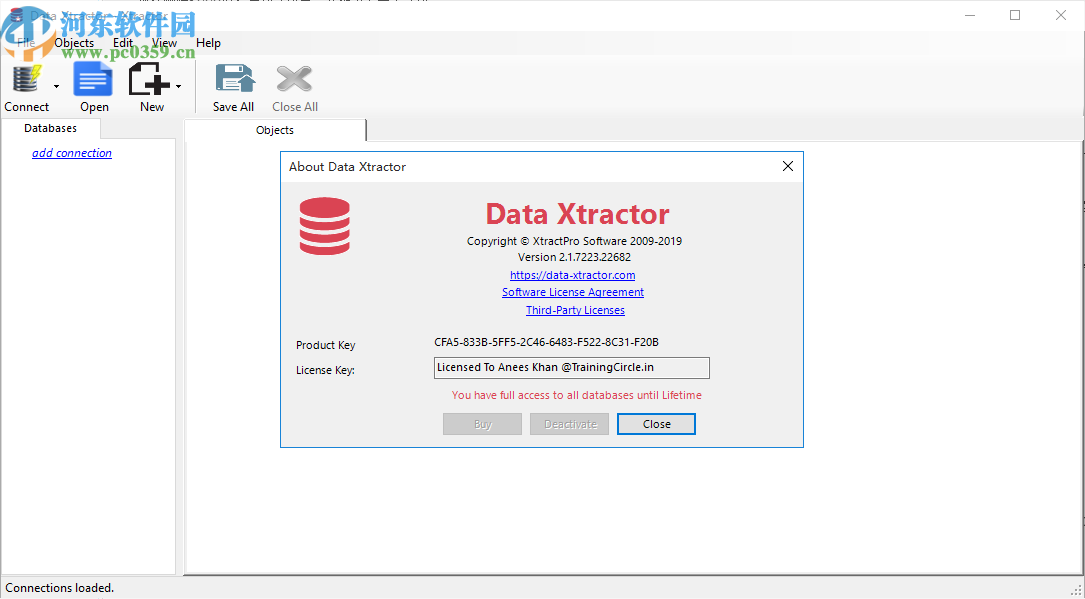Switch to the Objects tab

pos(274,130)
